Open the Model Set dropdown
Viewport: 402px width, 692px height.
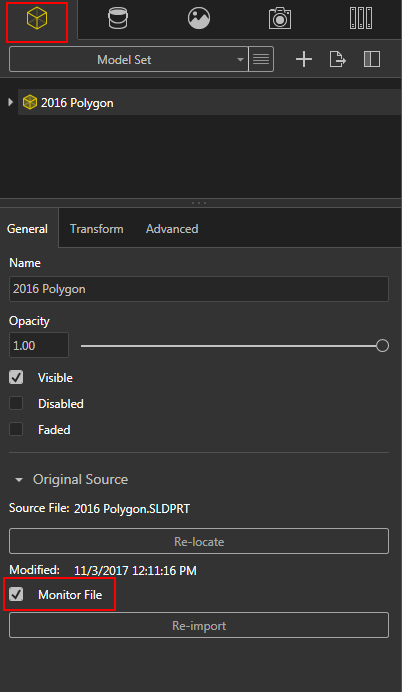(128, 59)
